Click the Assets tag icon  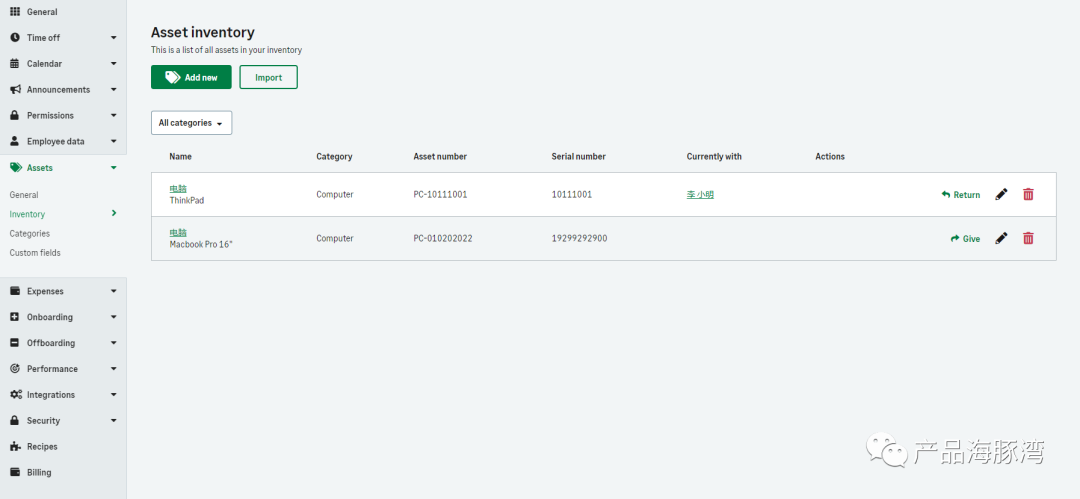[16, 167]
